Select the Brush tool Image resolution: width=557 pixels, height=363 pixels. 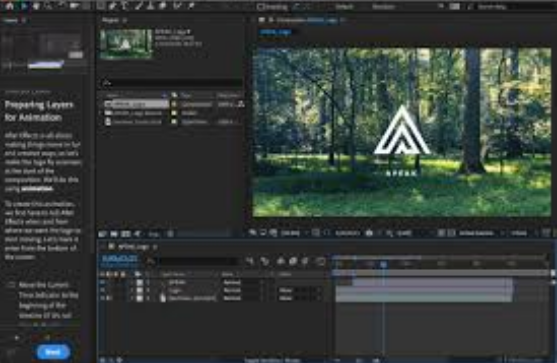[x=139, y=6]
